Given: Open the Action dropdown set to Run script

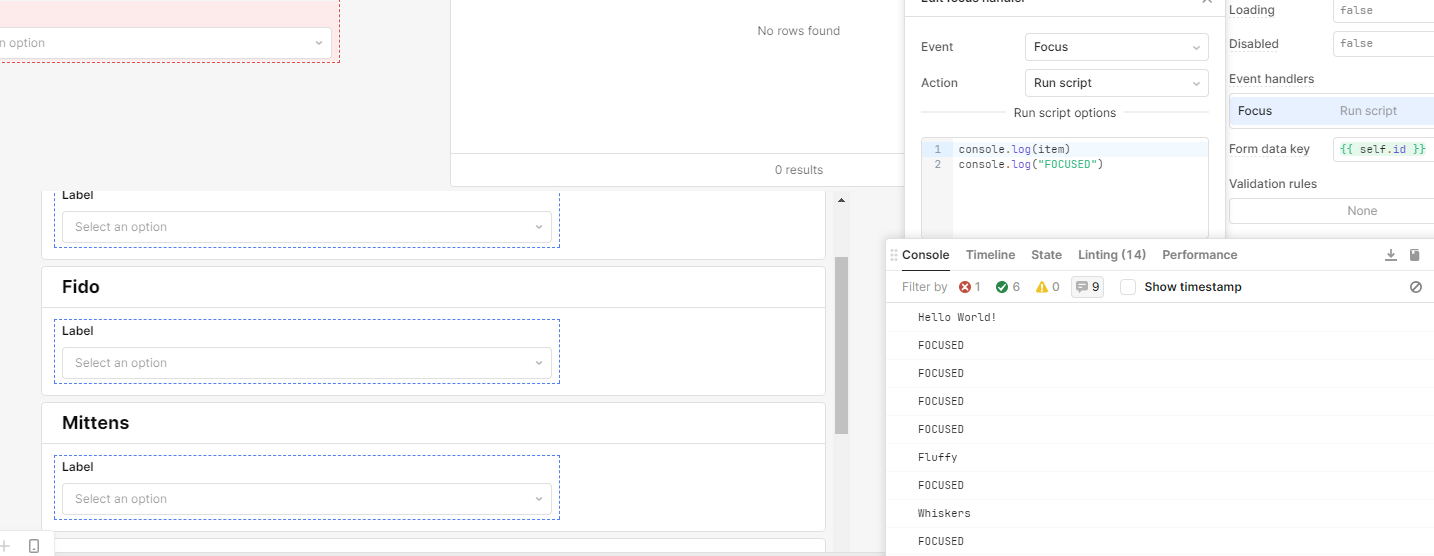Looking at the screenshot, I should coord(1116,83).
